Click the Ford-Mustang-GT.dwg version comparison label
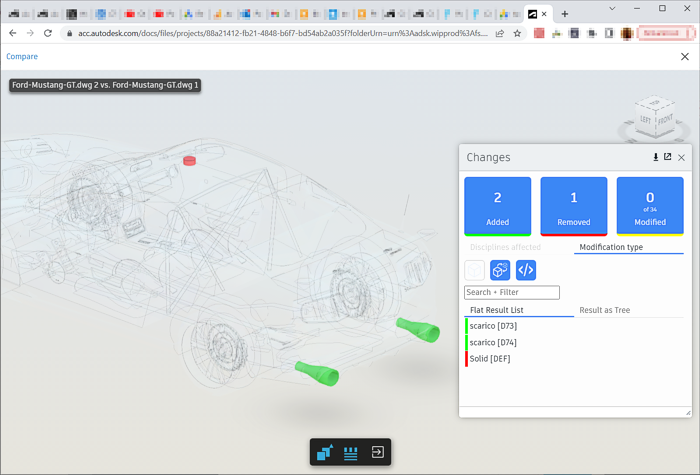Image resolution: width=700 pixels, height=475 pixels. tap(105, 85)
